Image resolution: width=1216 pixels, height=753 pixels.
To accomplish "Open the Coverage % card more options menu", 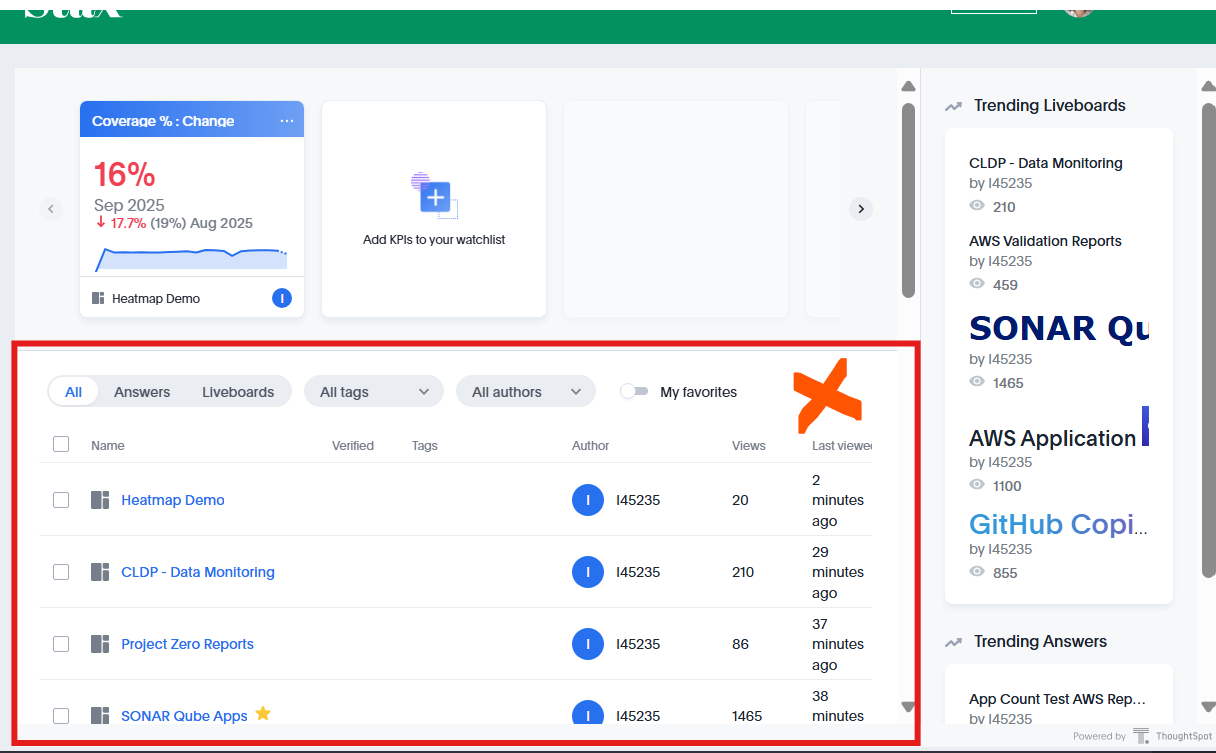I will pos(287,121).
